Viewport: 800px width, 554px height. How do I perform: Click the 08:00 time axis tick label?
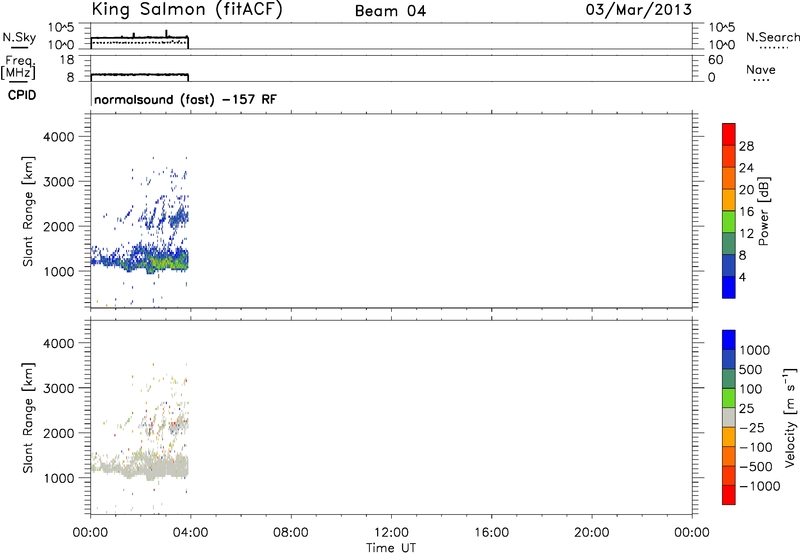coord(291,533)
